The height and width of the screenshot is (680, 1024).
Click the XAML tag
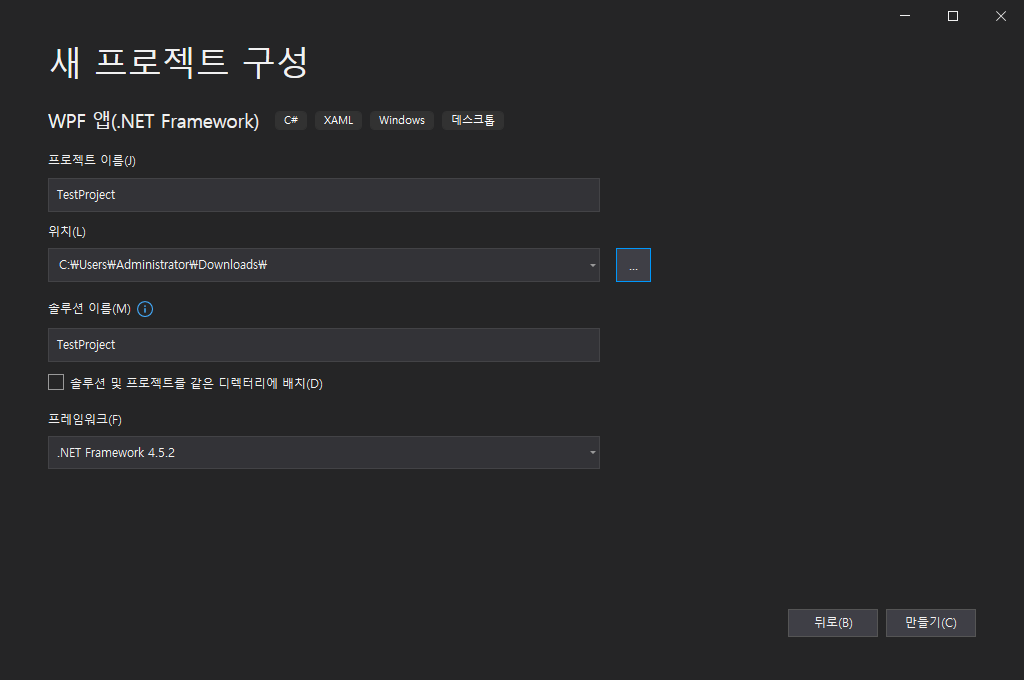(338, 120)
